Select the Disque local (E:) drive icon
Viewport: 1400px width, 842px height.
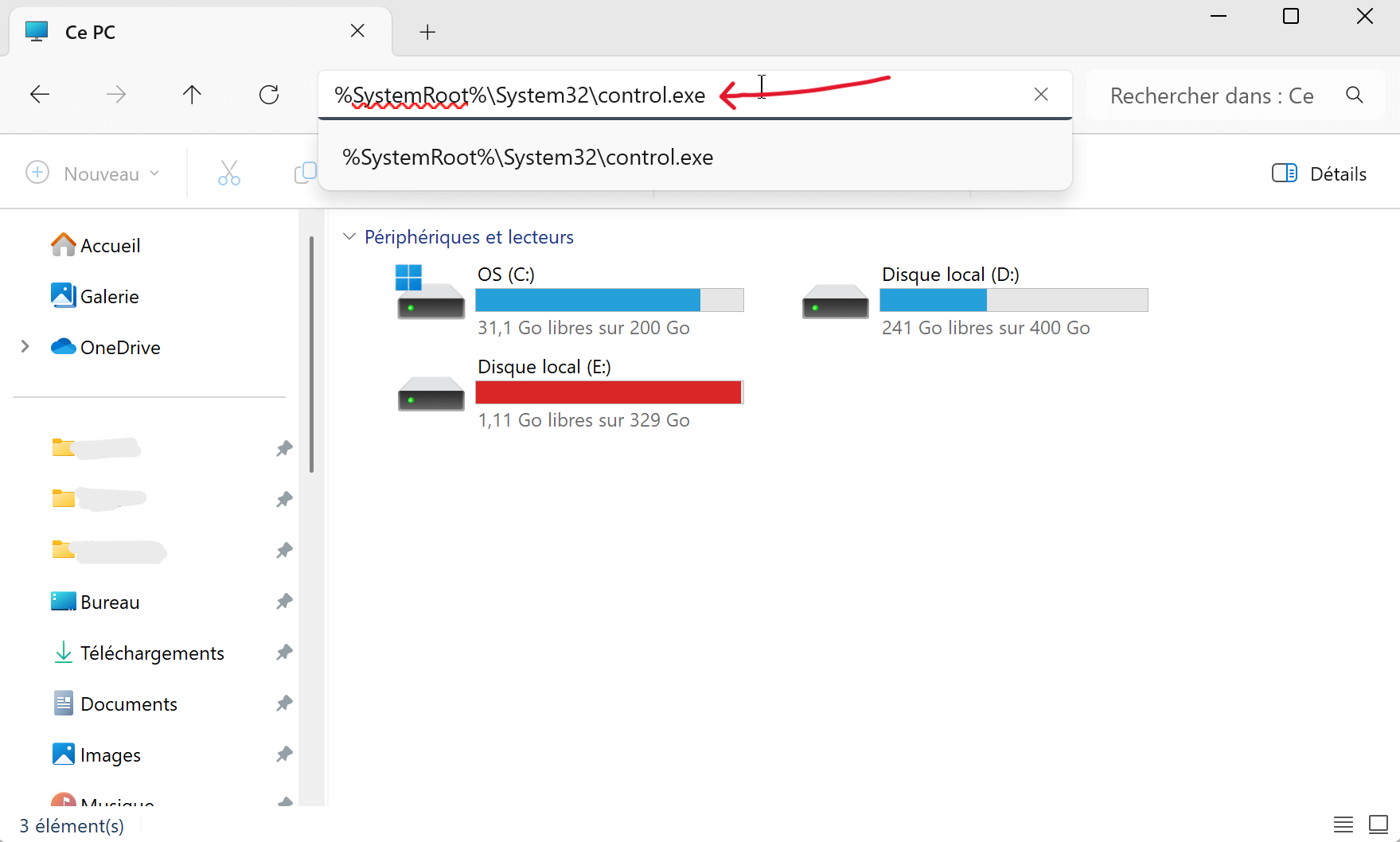tap(431, 394)
